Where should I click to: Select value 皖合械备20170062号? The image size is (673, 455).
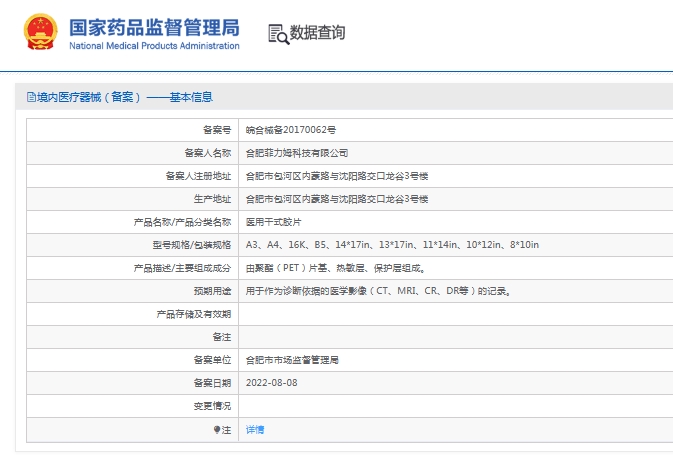291,130
